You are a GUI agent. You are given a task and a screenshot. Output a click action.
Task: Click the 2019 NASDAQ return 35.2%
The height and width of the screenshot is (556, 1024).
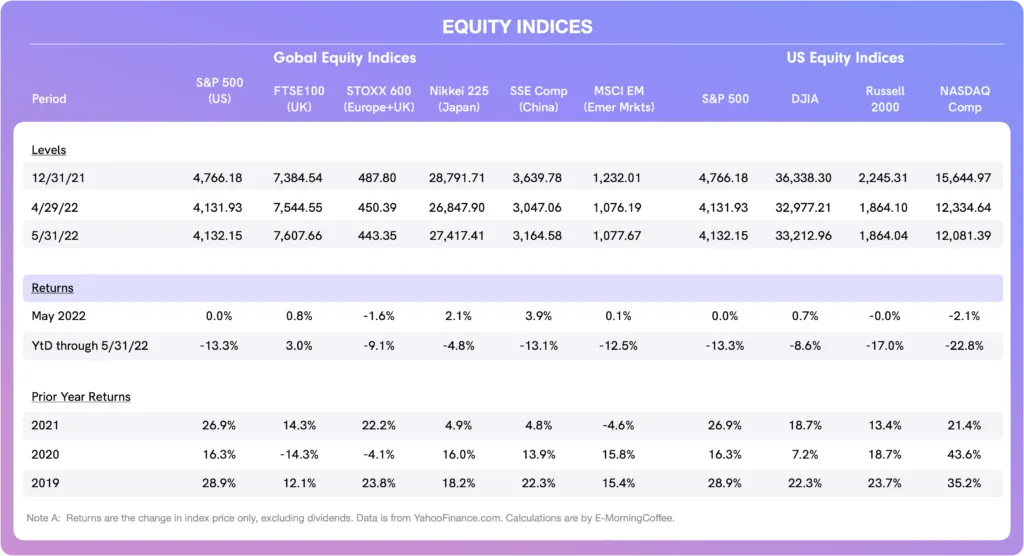[x=965, y=483]
